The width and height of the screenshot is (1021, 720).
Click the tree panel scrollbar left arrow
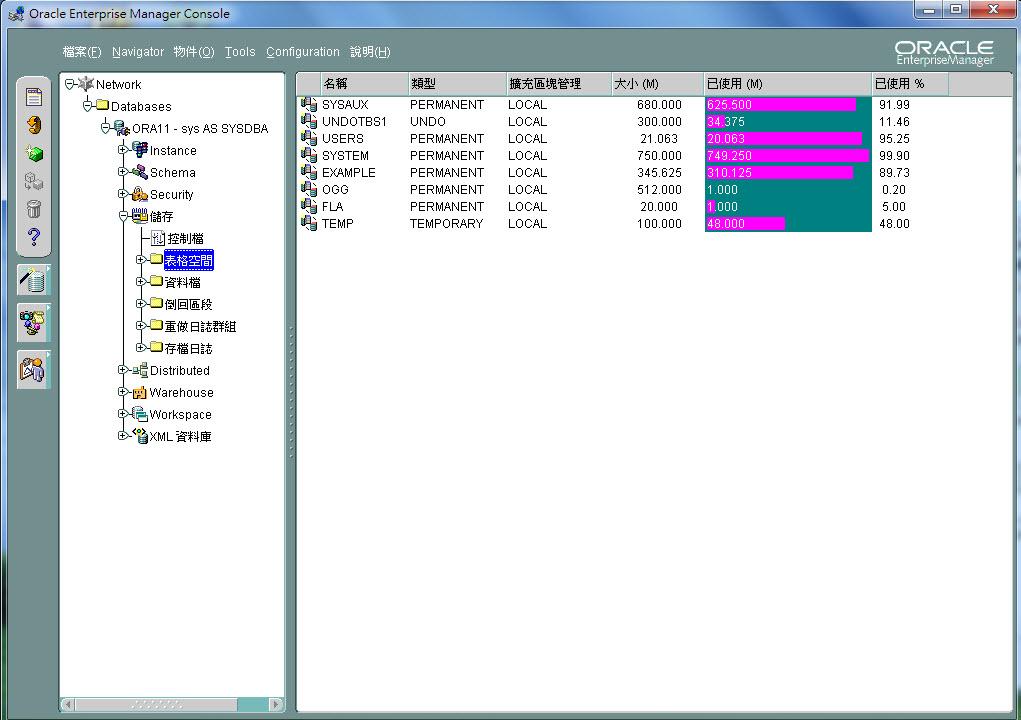coord(68,704)
